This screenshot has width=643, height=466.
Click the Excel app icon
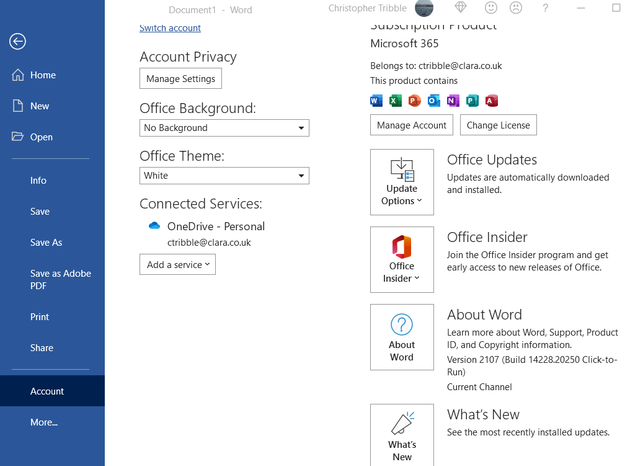click(x=395, y=101)
